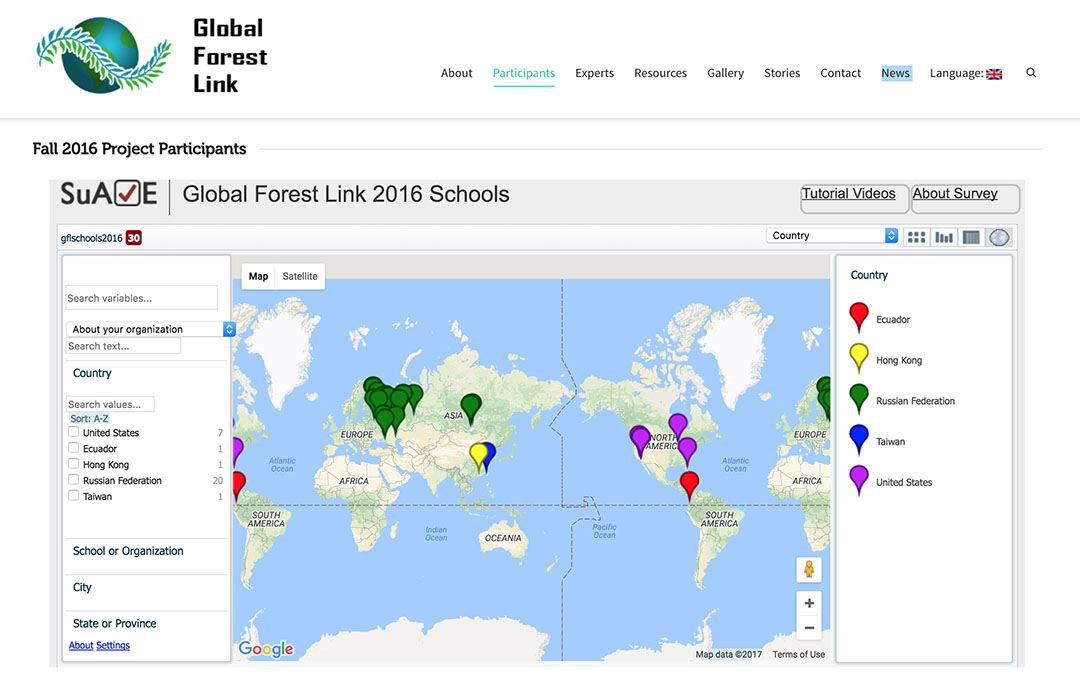This screenshot has height=677, width=1080.
Task: Switch map to Satellite view
Action: point(300,276)
